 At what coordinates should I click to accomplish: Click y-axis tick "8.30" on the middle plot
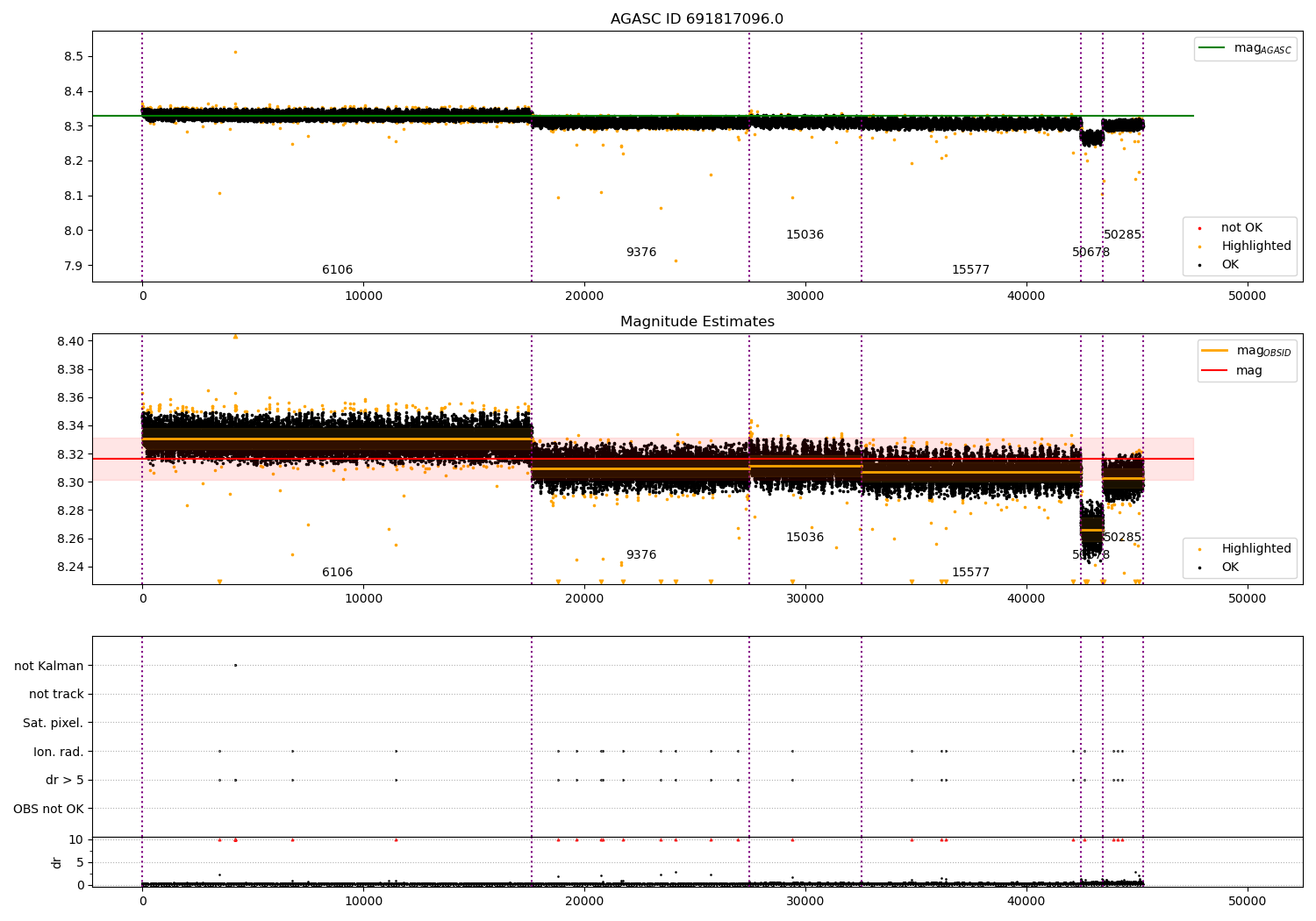point(69,482)
